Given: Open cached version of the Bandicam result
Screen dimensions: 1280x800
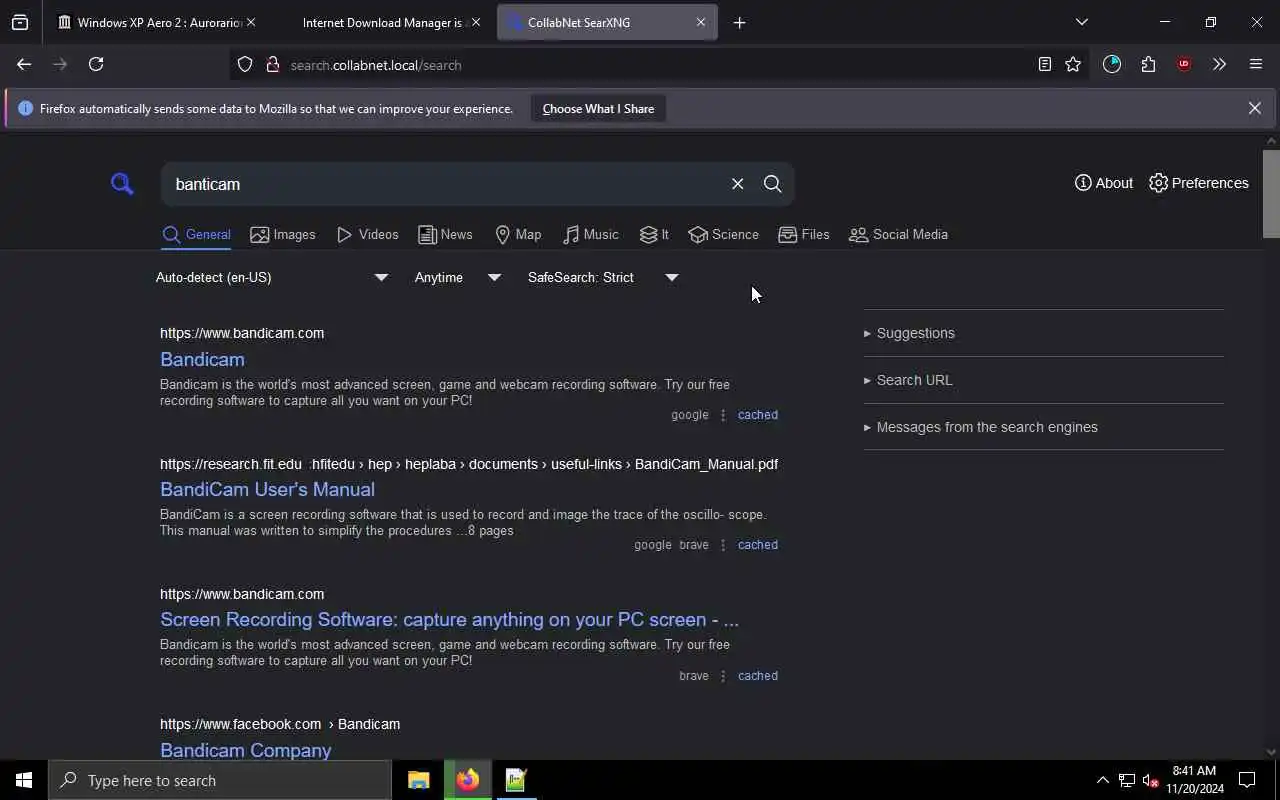Looking at the screenshot, I should click(x=757, y=415).
